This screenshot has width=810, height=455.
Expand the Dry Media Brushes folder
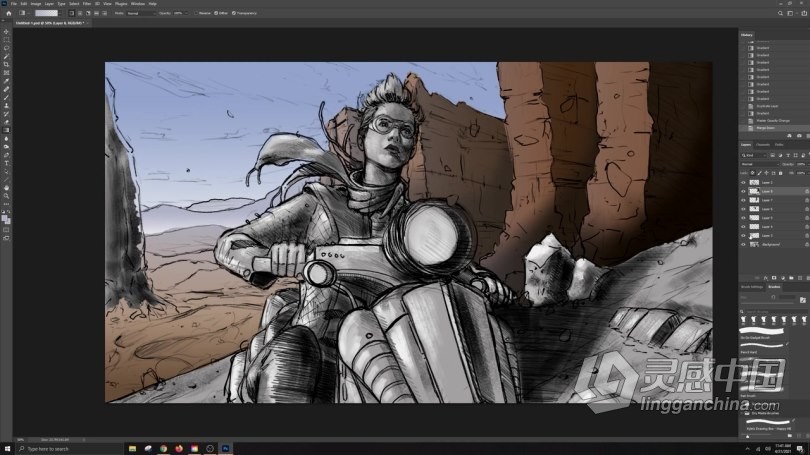[x=742, y=413]
